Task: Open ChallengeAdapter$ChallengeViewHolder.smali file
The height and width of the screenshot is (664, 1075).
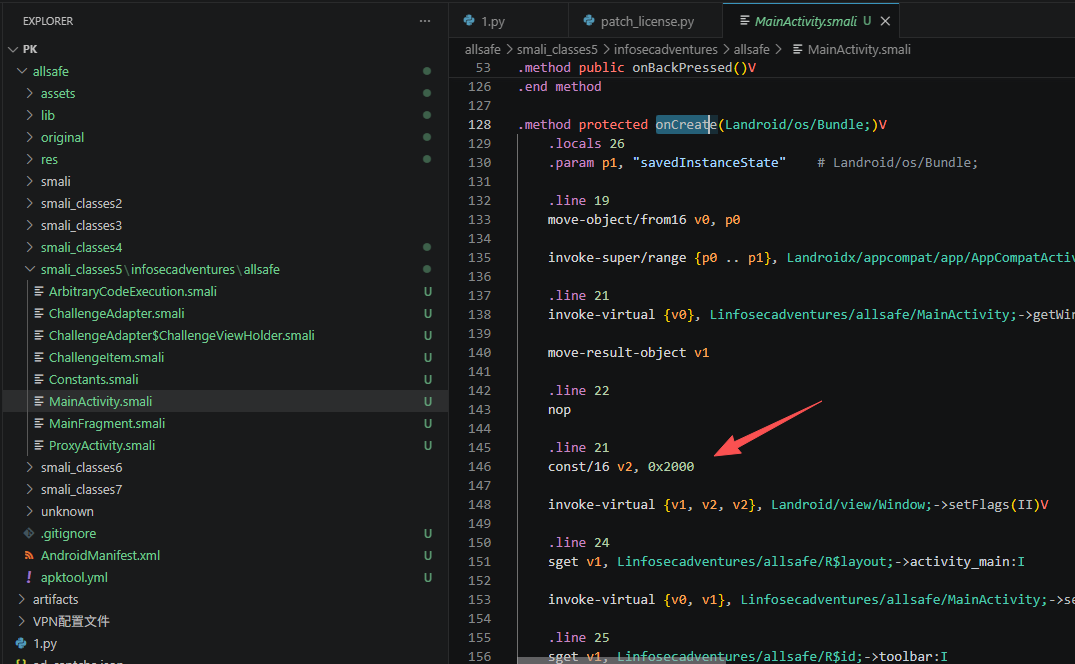Action: pos(225,335)
